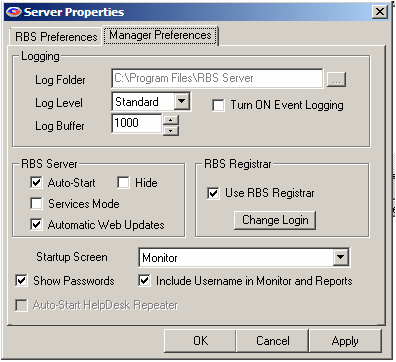Click the Log Buffer label

pyautogui.click(x=60, y=126)
